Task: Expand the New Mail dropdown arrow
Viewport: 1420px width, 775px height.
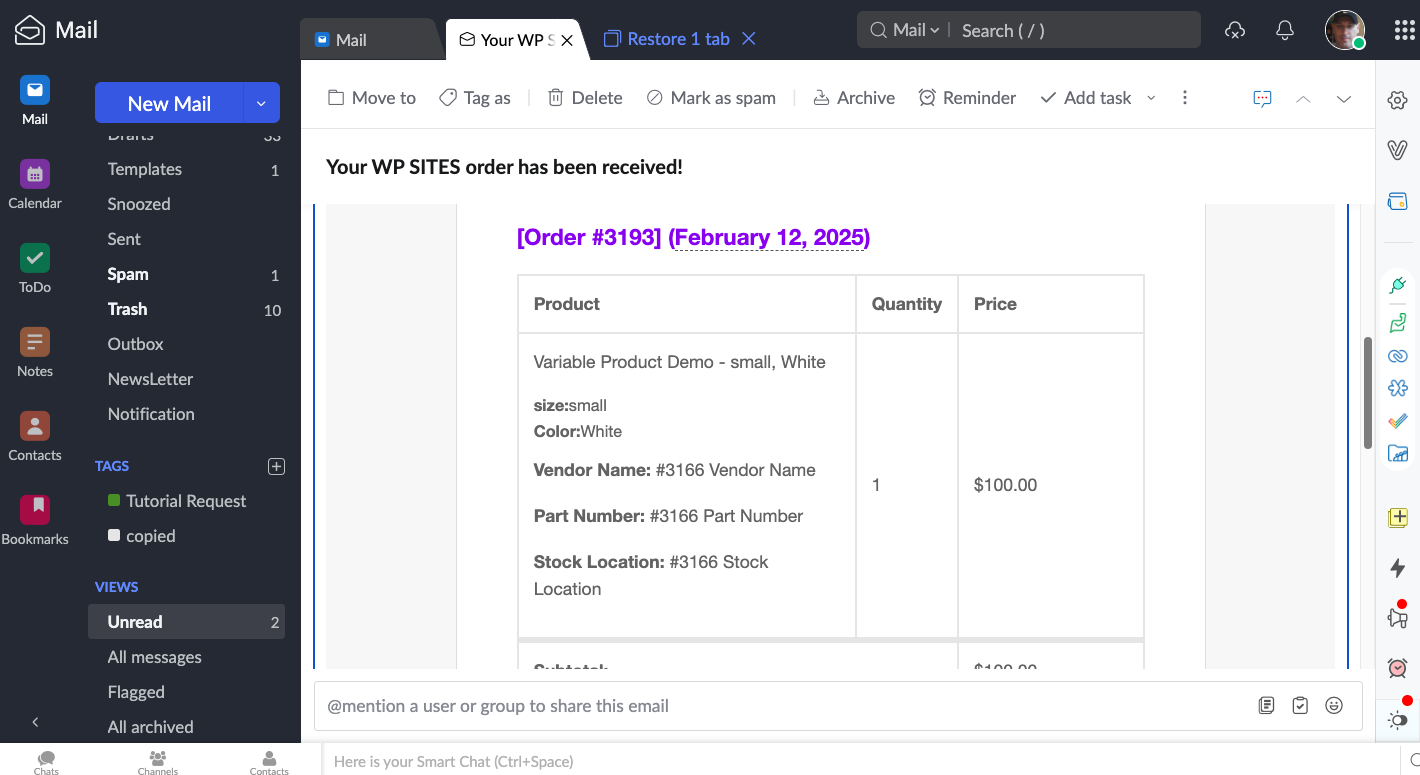Action: (261, 103)
